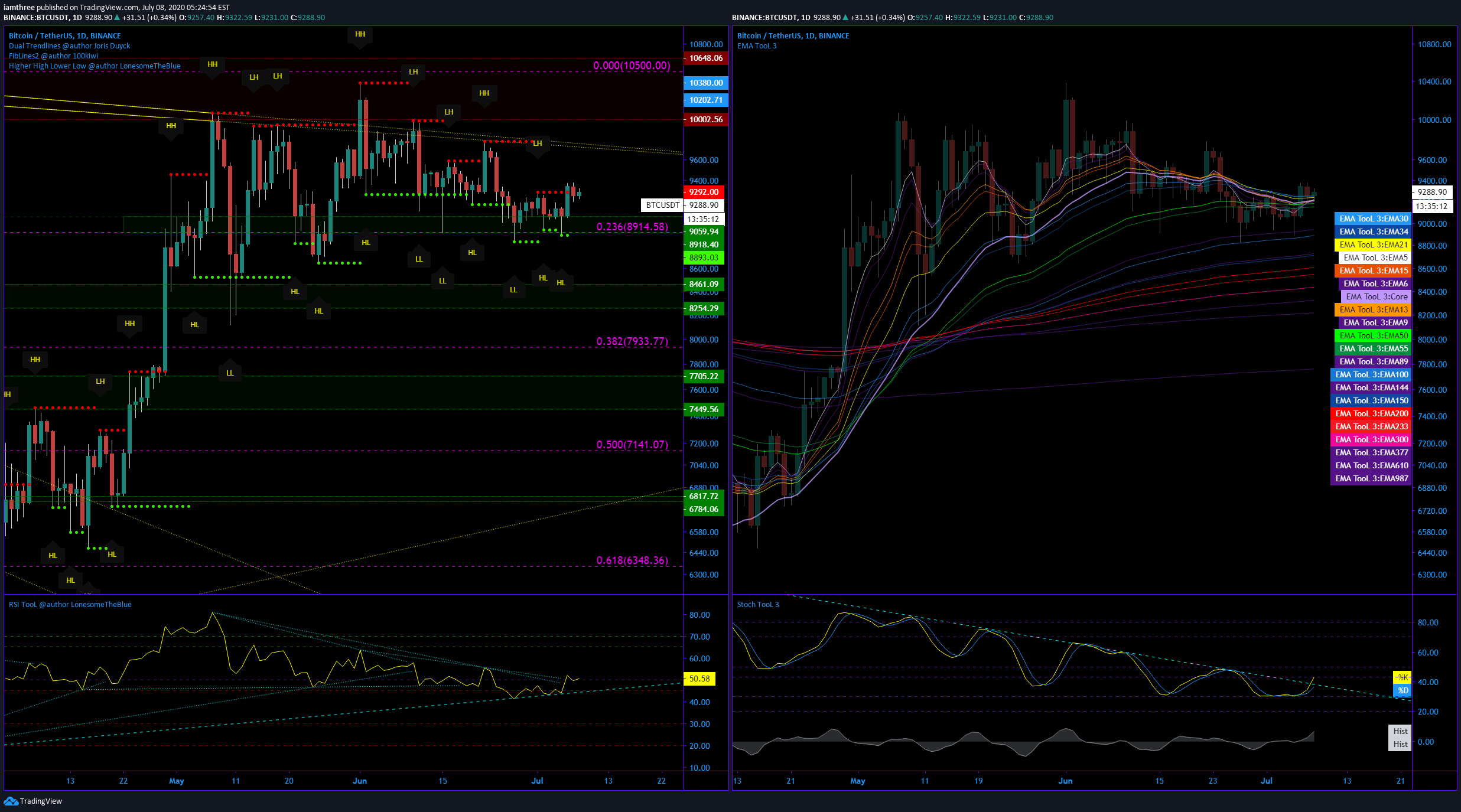Click the 10648.06 red price label

705,58
